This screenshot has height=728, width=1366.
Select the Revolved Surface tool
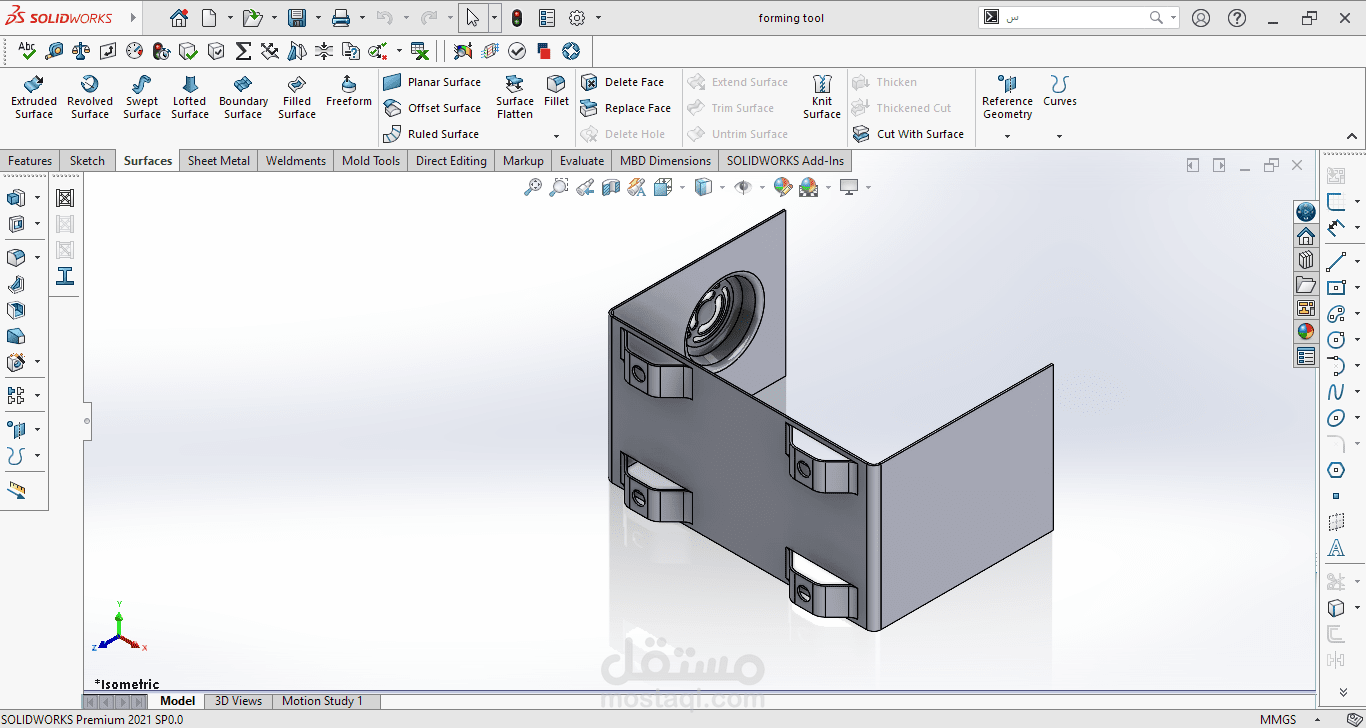tap(90, 97)
